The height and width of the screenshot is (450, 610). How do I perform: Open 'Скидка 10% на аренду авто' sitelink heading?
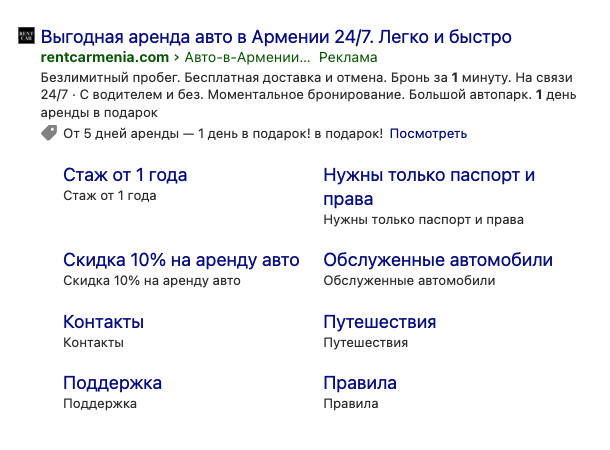[181, 260]
